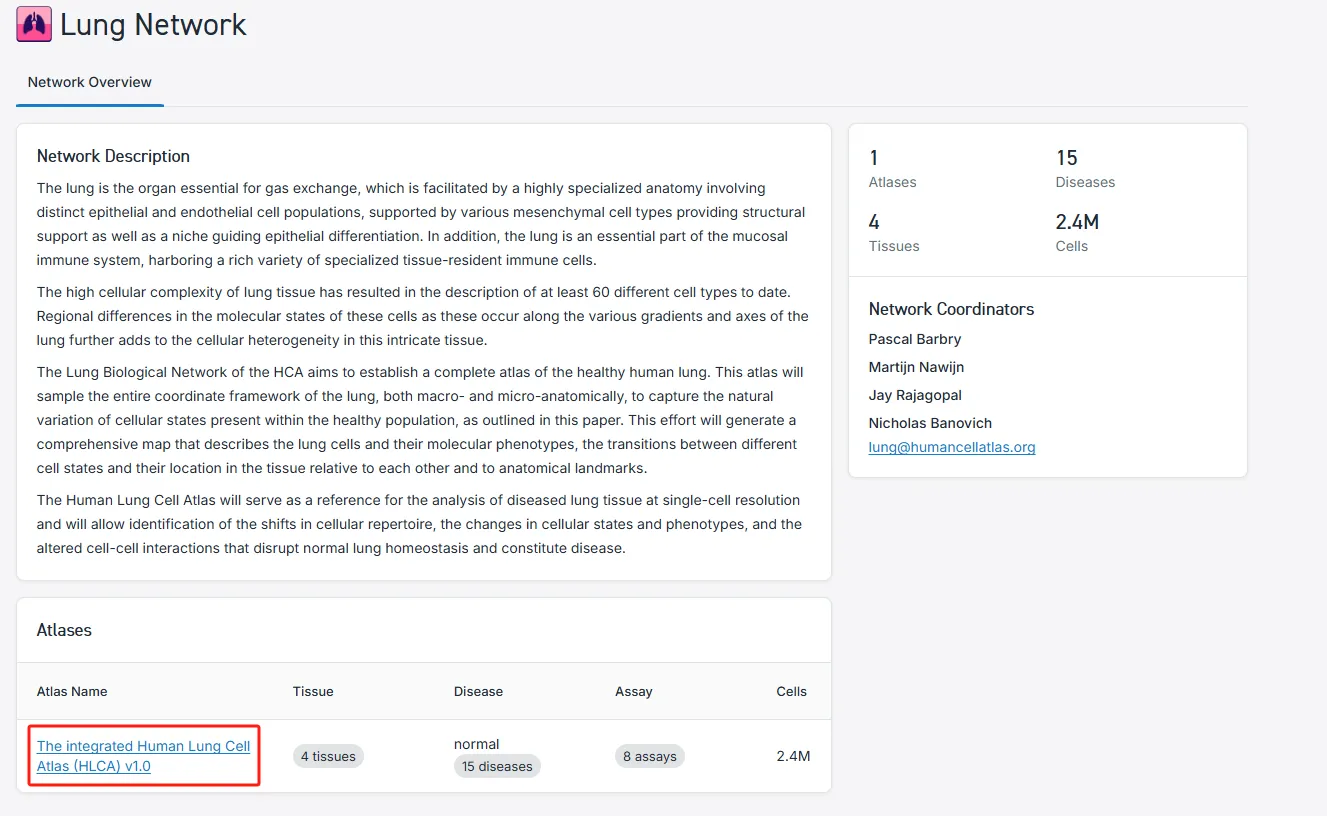This screenshot has width=1327, height=816.
Task: Click the Network Description heading
Action: [x=113, y=156]
